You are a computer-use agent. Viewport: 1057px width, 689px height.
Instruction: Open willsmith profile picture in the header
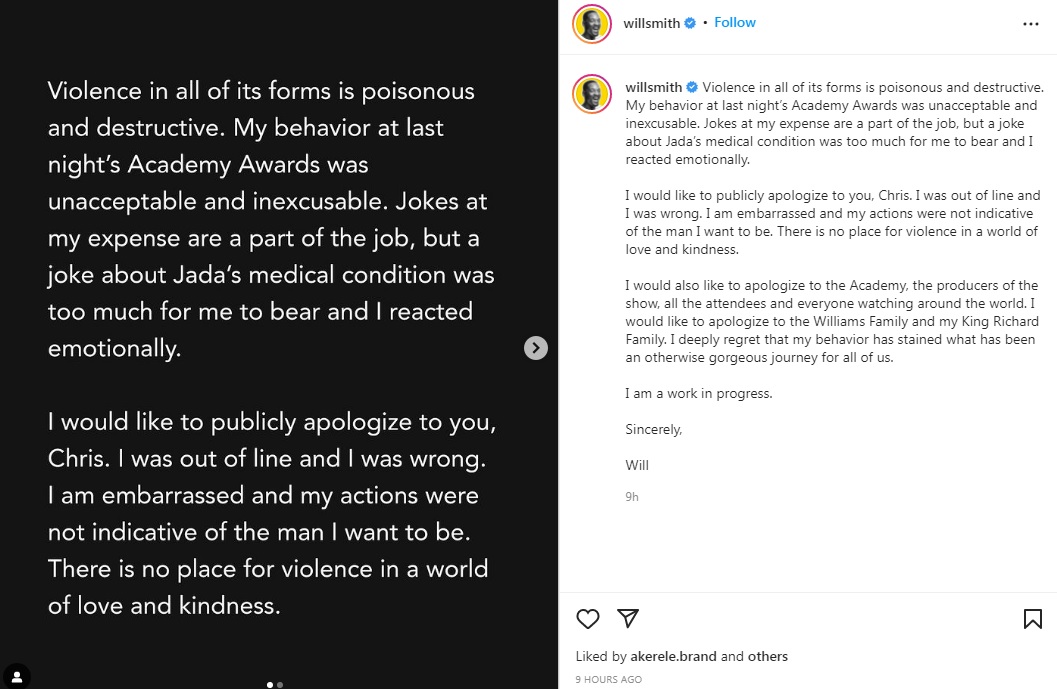click(592, 23)
